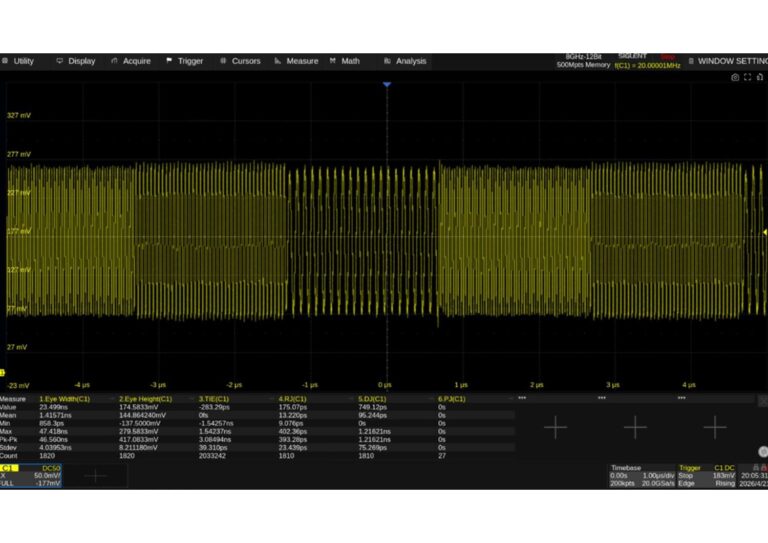The height and width of the screenshot is (543, 768).
Task: Click the f(C1) = 20.00001MHz frequency counter
Action: pyautogui.click(x=648, y=66)
